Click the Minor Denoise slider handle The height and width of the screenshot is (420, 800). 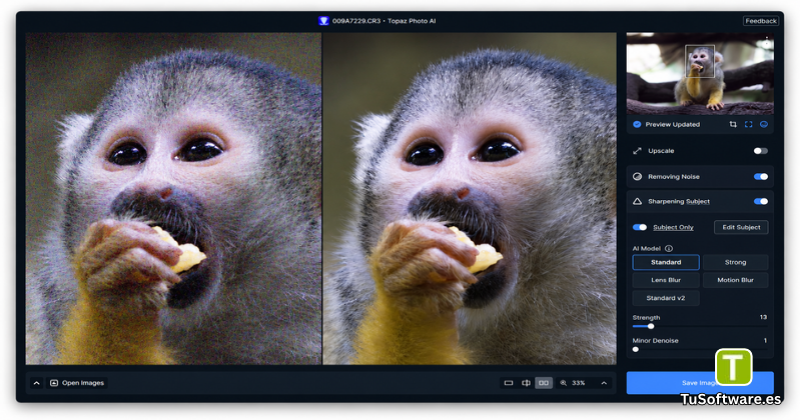point(635,350)
